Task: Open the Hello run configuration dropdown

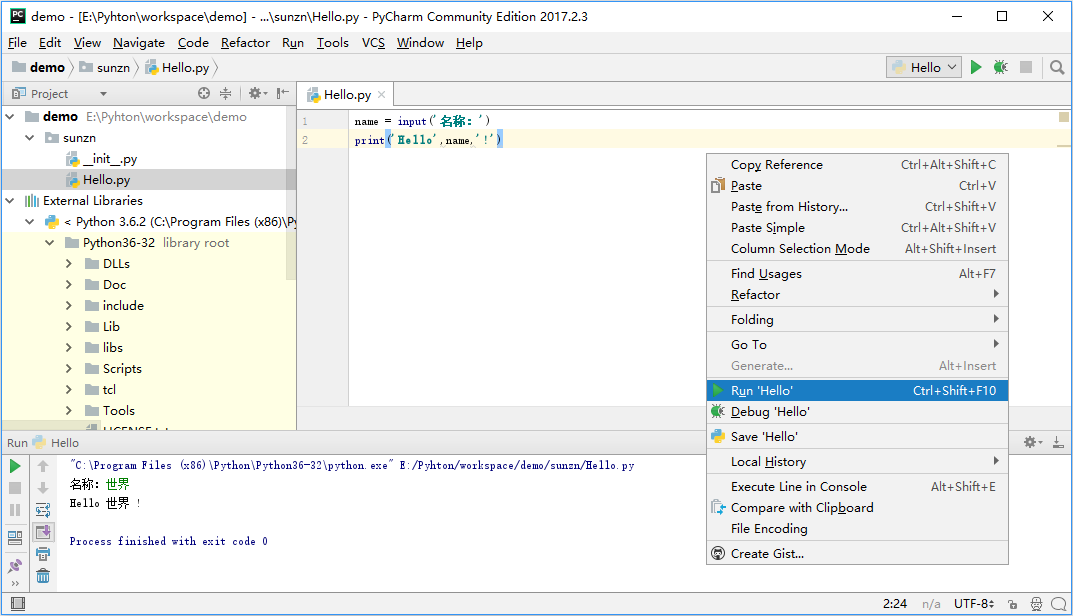Action: pyautogui.click(x=924, y=67)
